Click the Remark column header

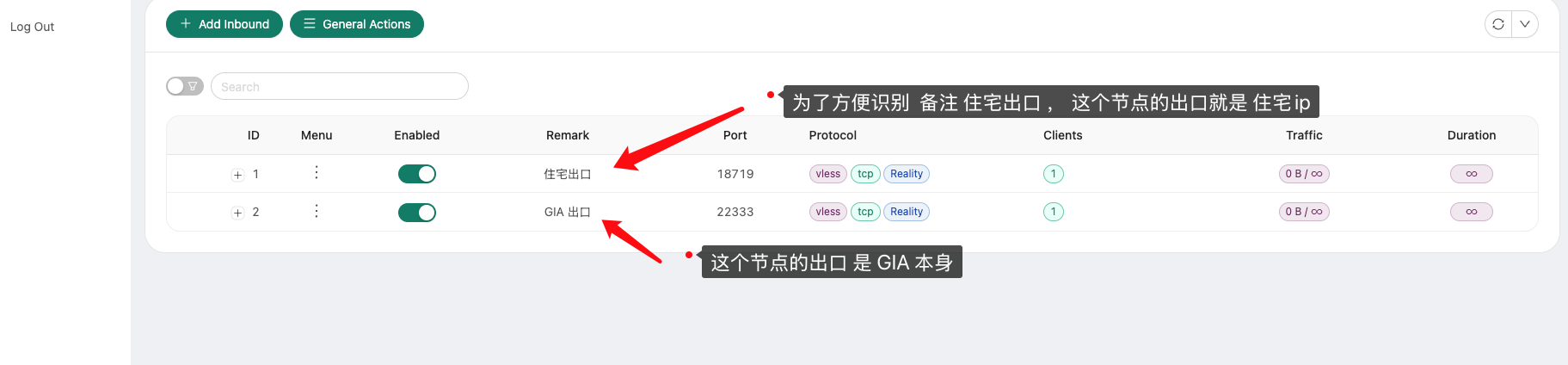pyautogui.click(x=568, y=135)
